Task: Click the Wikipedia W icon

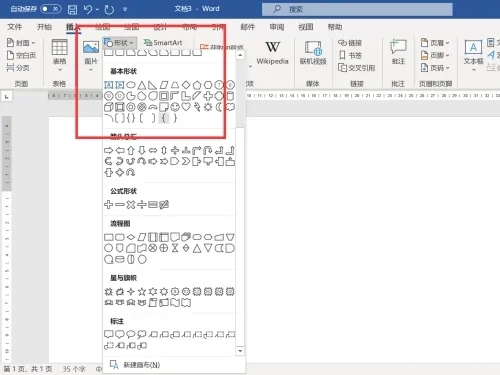Action: pyautogui.click(x=272, y=47)
